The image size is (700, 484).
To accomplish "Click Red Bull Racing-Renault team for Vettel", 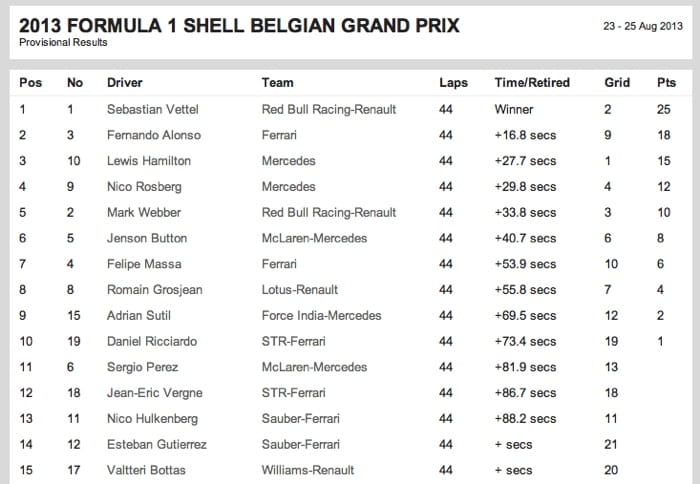I will pos(329,109).
